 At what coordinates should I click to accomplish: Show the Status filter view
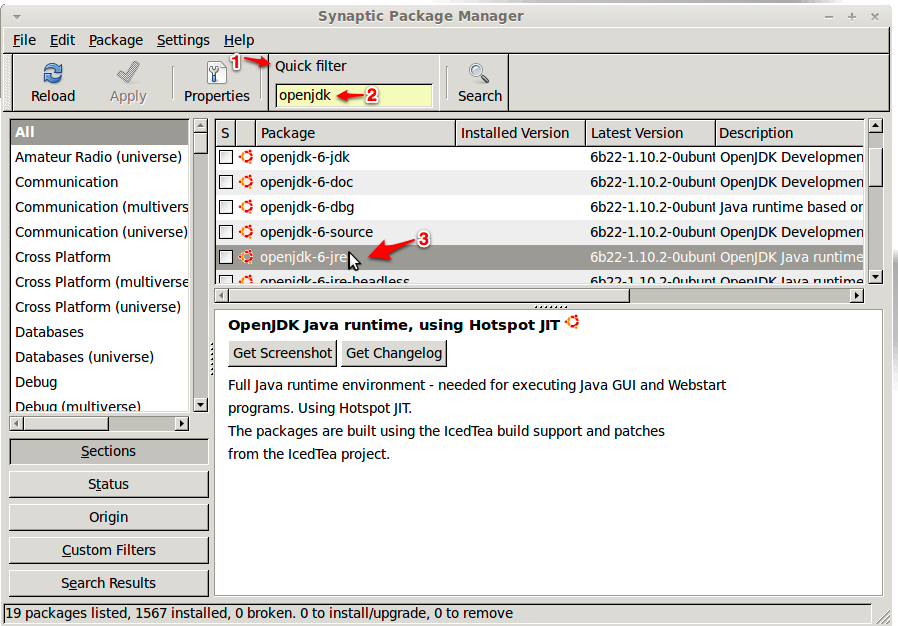(109, 485)
